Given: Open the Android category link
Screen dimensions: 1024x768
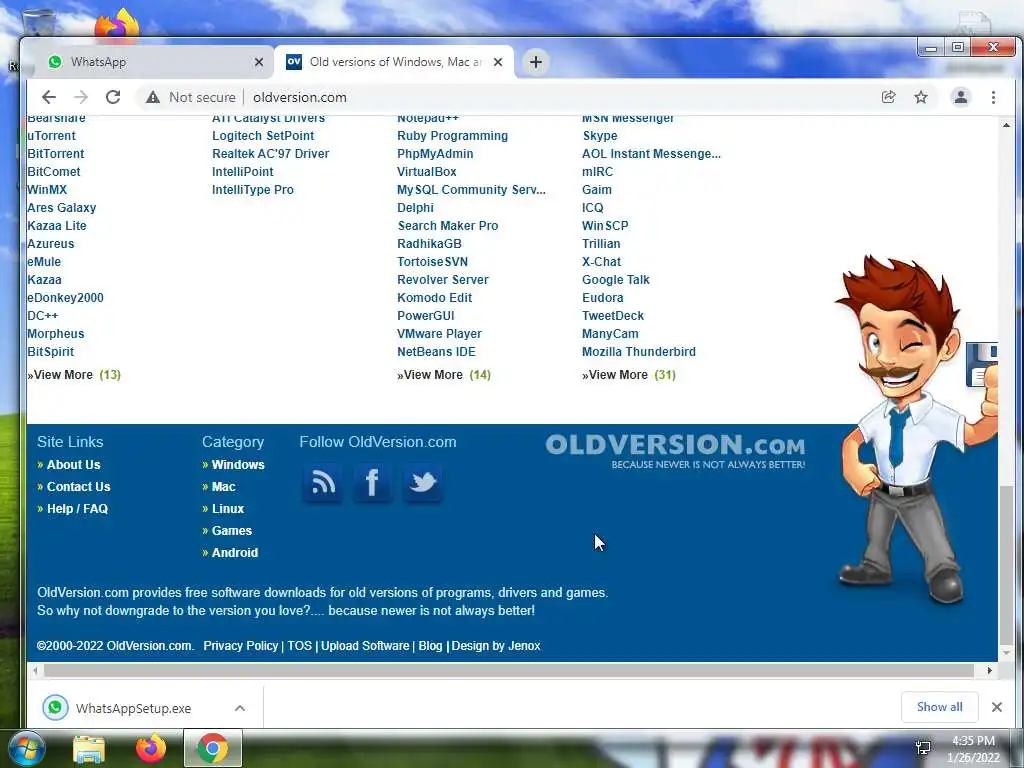Looking at the screenshot, I should [x=235, y=552].
